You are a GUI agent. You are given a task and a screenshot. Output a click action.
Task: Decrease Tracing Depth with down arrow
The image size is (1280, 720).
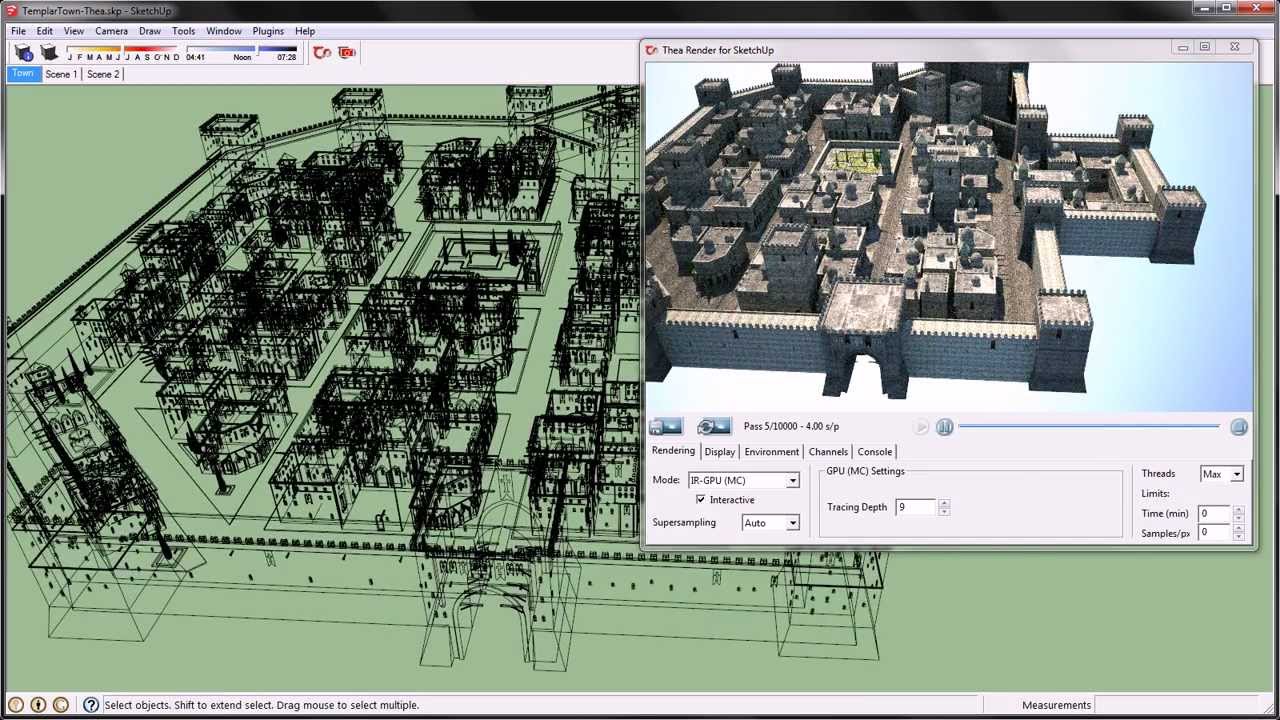click(x=944, y=511)
